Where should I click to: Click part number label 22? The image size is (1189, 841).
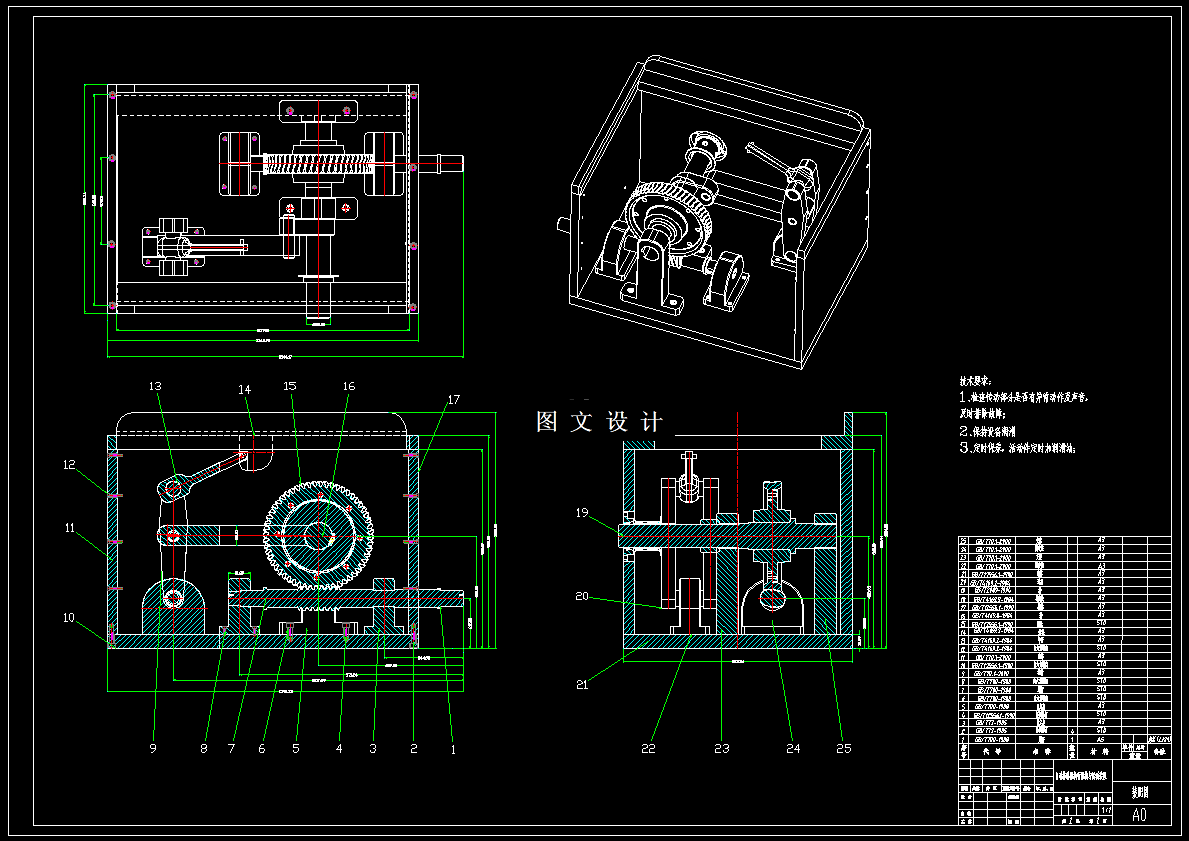pos(648,748)
